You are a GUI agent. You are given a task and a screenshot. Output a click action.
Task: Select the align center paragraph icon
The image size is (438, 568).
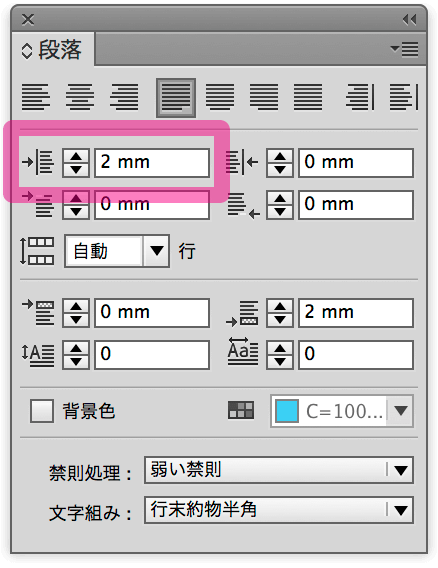[x=80, y=97]
